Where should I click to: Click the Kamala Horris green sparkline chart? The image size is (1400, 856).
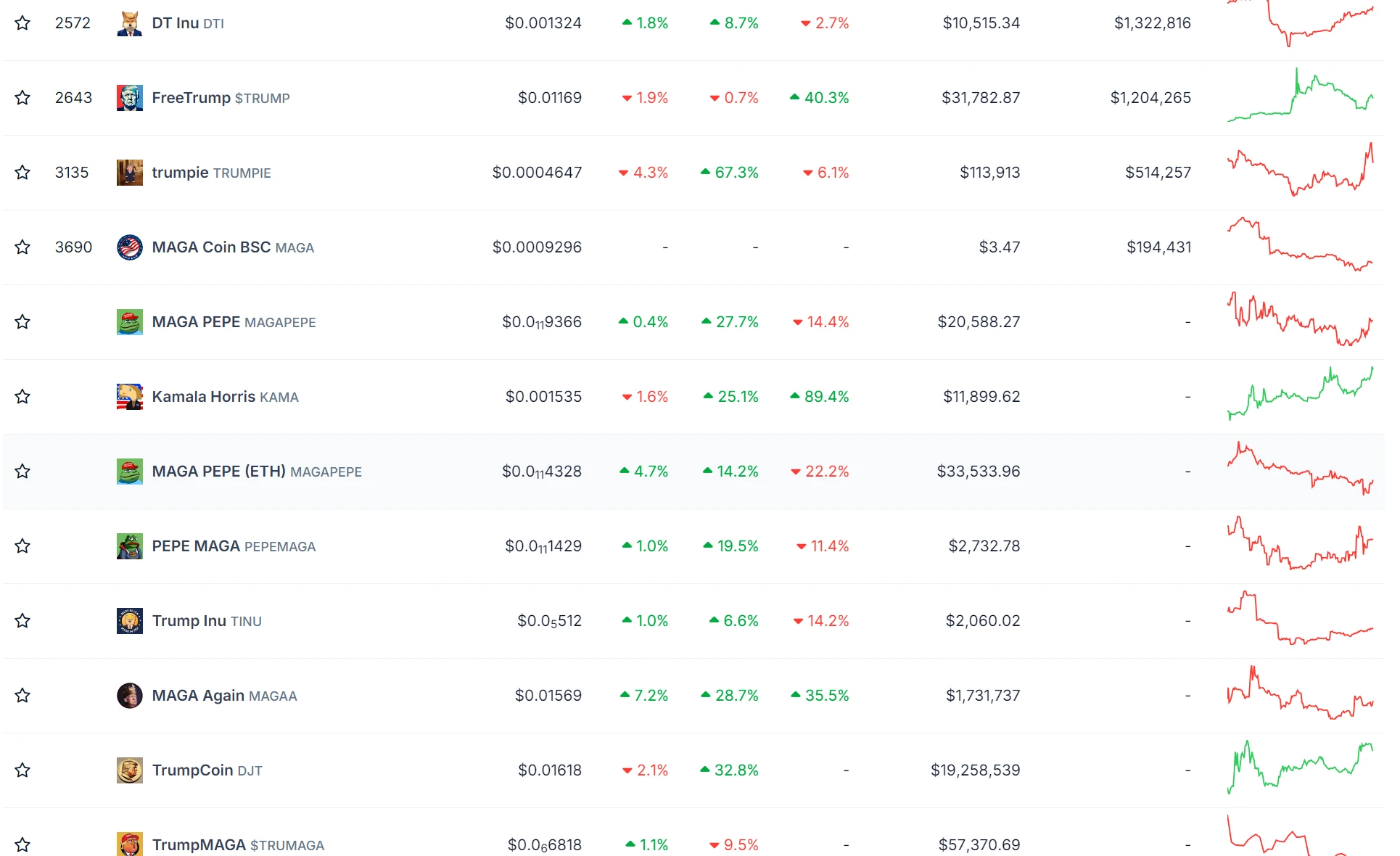tap(1299, 395)
